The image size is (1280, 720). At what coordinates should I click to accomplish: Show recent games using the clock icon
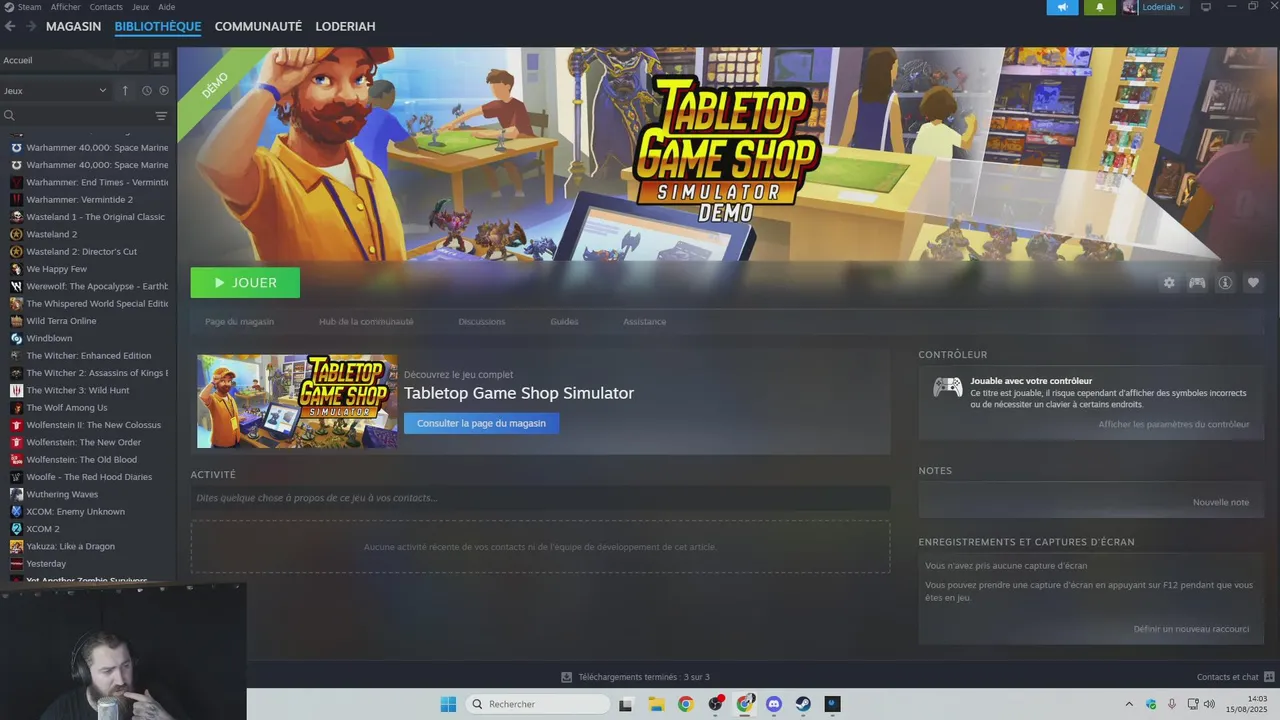(x=147, y=90)
